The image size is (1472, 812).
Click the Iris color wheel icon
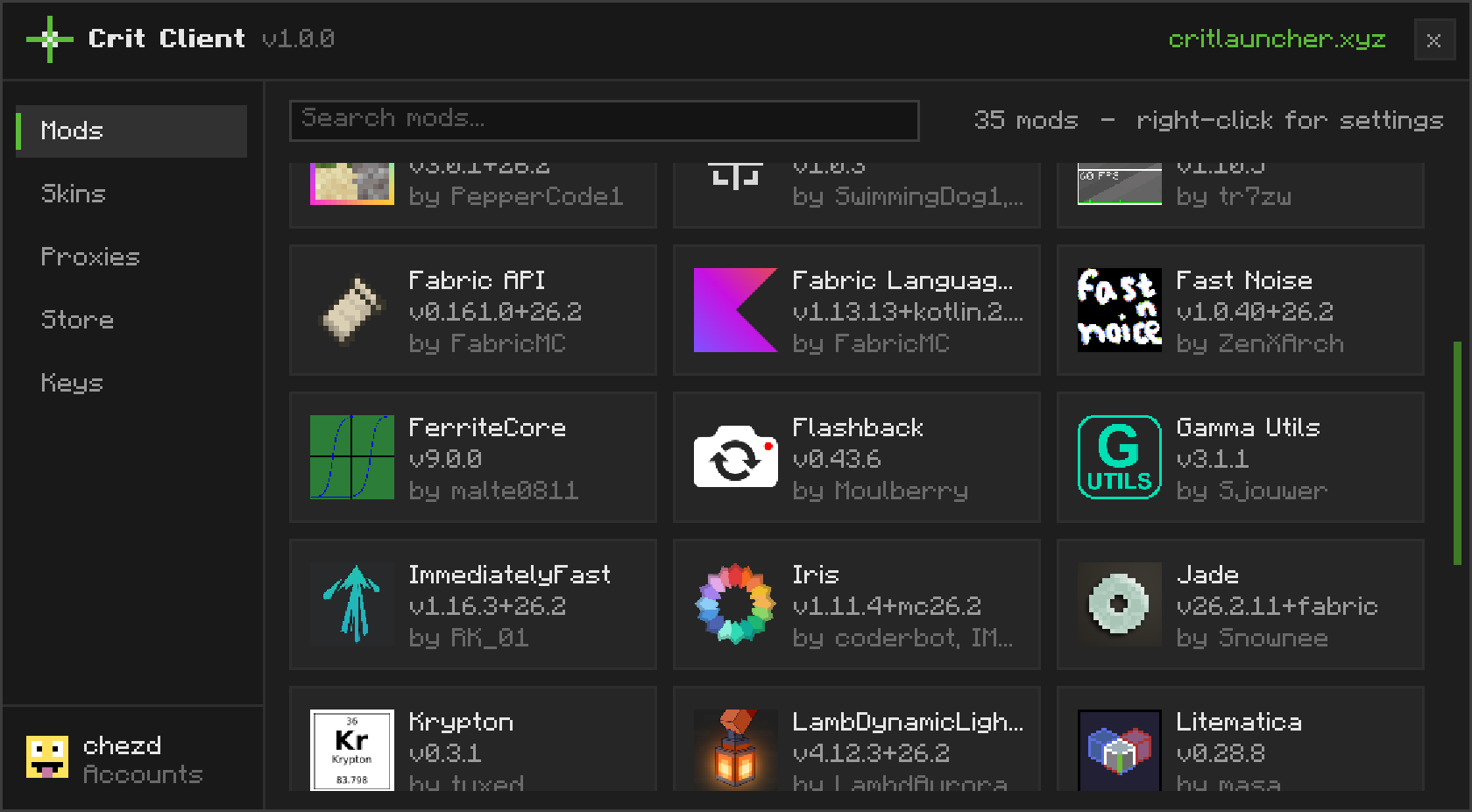(x=736, y=604)
